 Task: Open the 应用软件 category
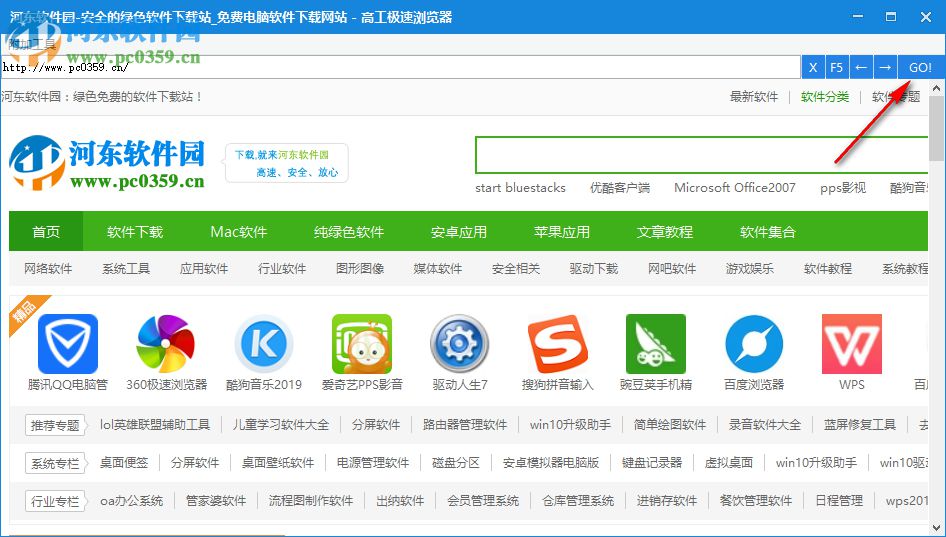coord(204,268)
